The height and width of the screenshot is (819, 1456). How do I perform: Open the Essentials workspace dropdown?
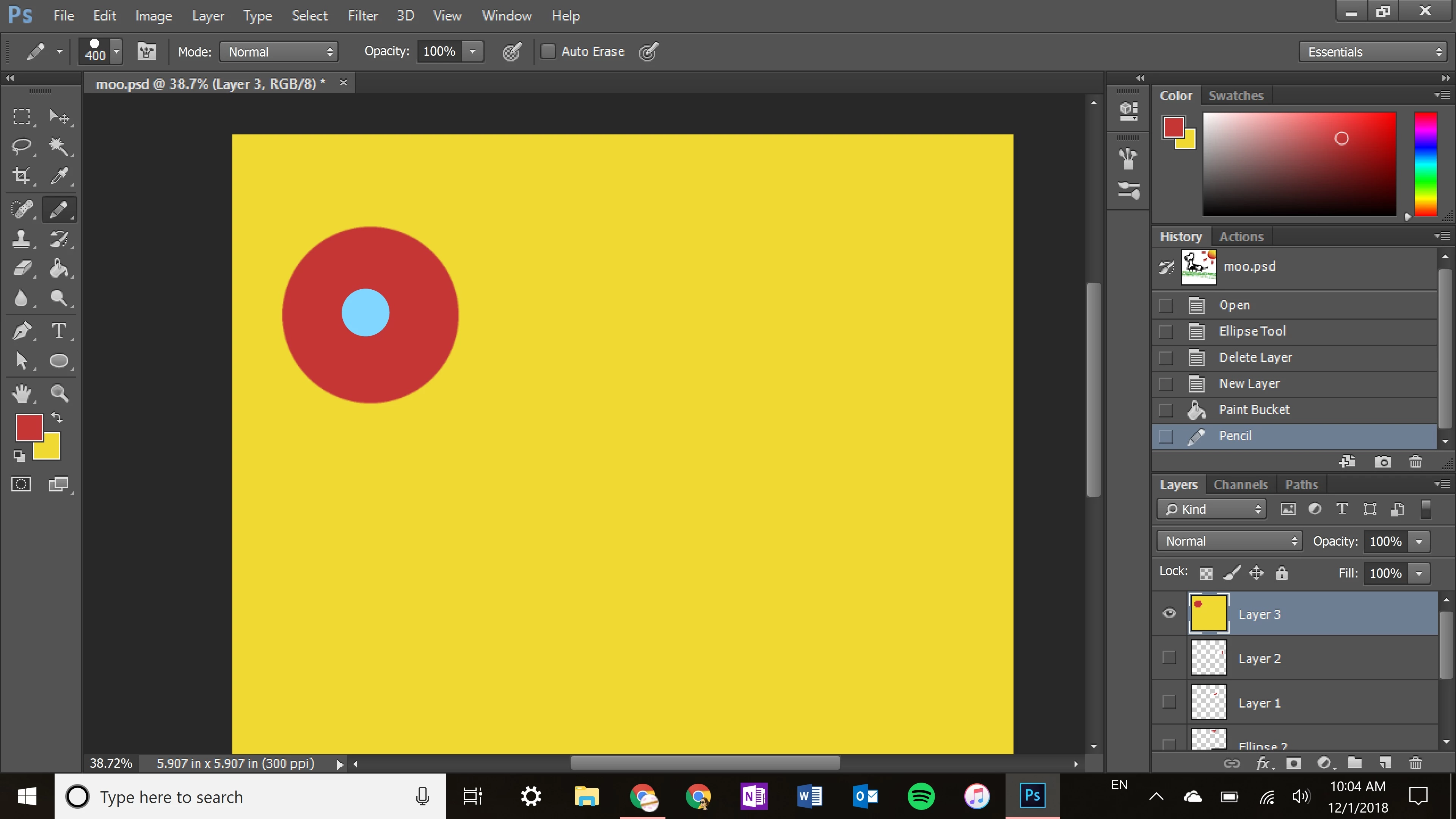[x=1373, y=52]
